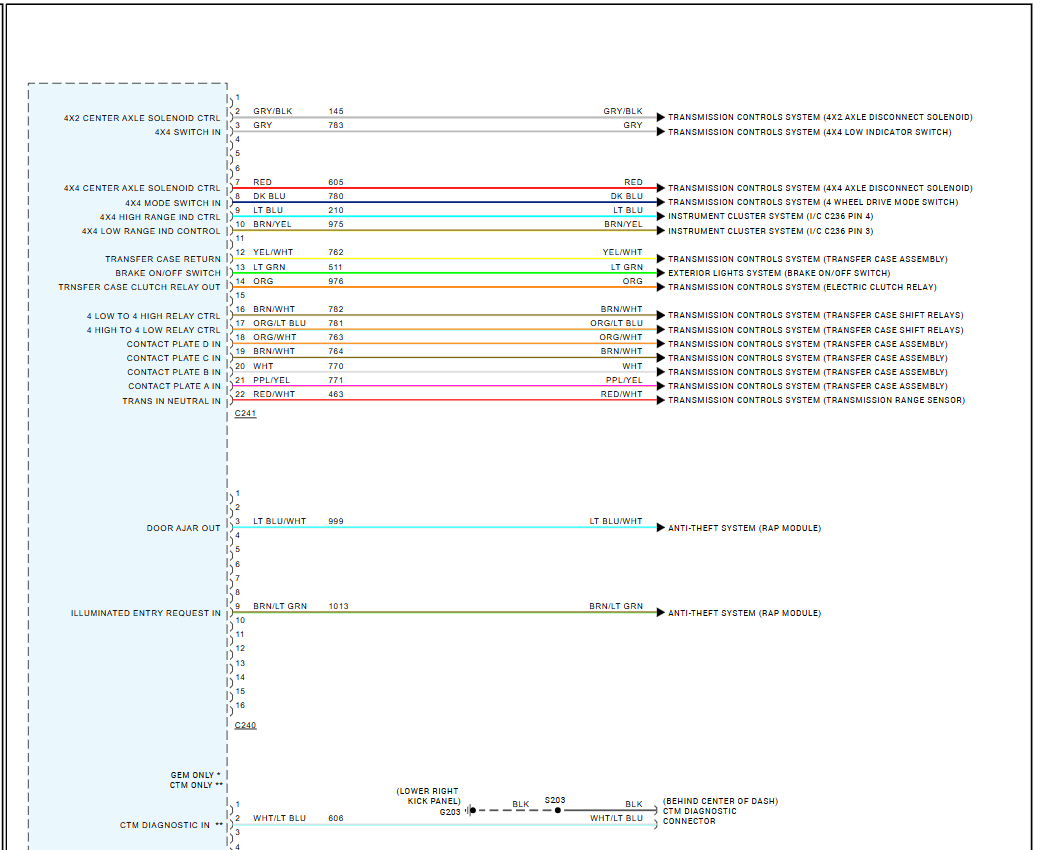Click the DOOR AJAR OUT pin label
This screenshot has width=1048, height=850.
coord(183,528)
